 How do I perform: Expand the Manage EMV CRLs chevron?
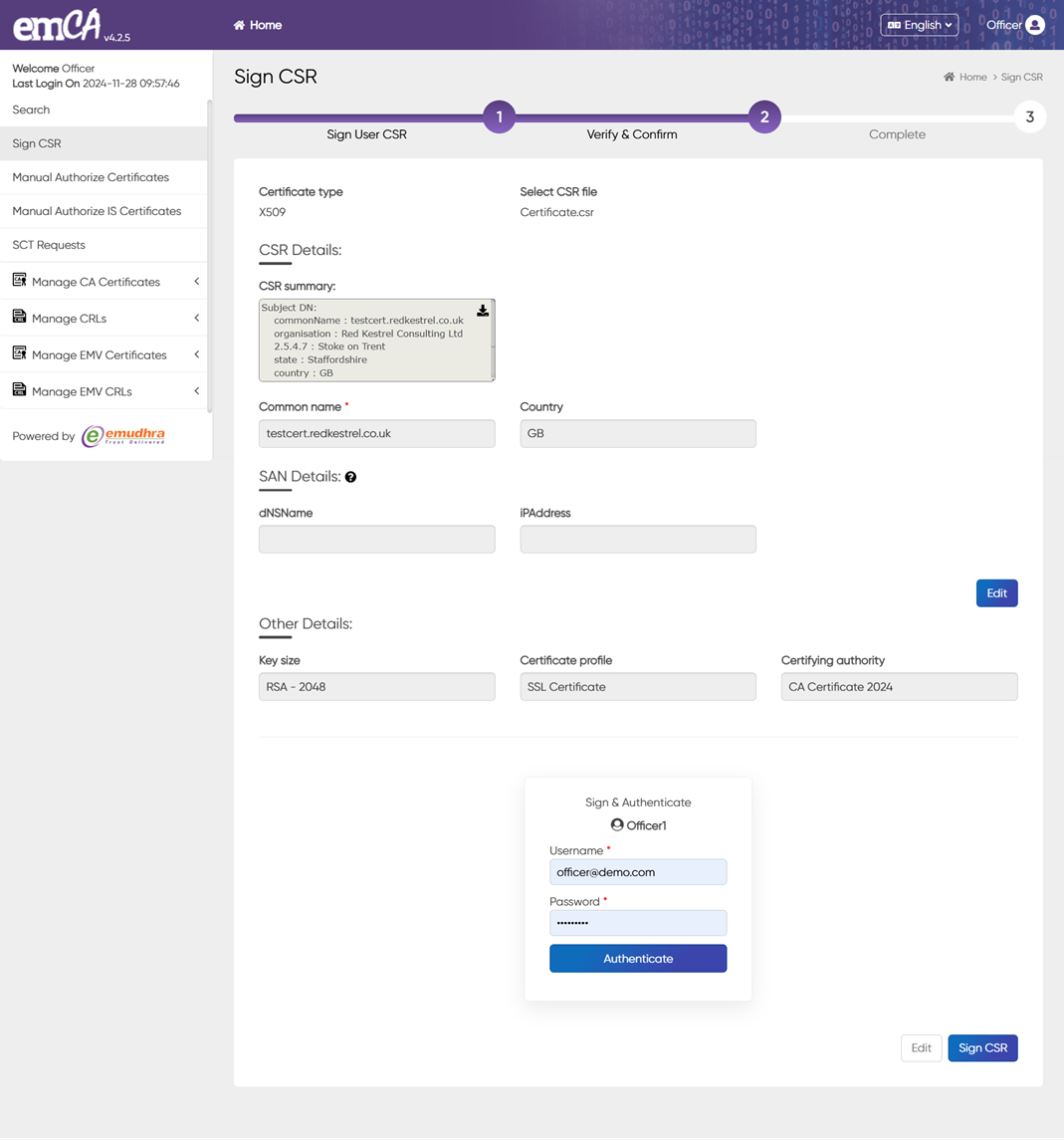coord(196,391)
